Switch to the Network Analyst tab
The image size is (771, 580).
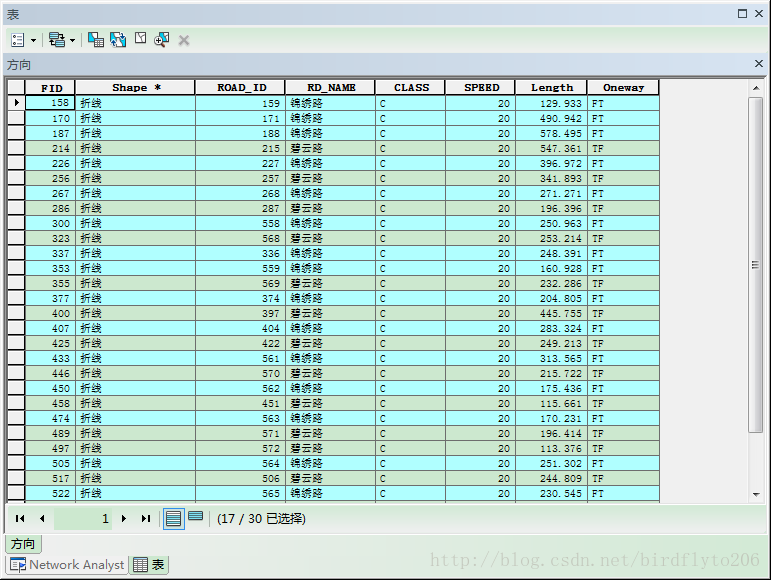[x=67, y=565]
